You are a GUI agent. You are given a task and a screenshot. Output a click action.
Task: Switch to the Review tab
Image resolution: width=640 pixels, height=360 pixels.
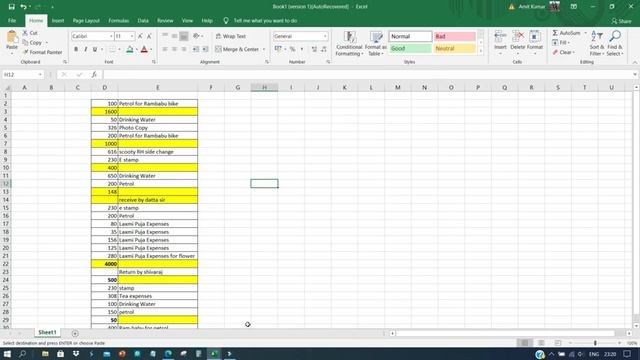point(165,21)
